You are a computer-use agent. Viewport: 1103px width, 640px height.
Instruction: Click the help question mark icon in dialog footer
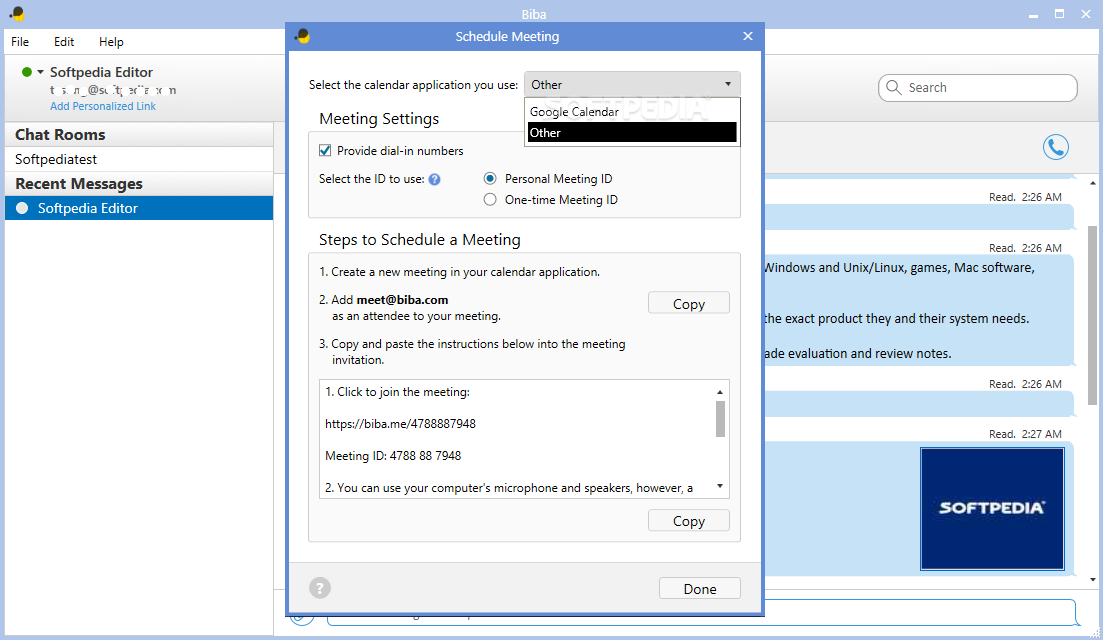click(x=320, y=588)
